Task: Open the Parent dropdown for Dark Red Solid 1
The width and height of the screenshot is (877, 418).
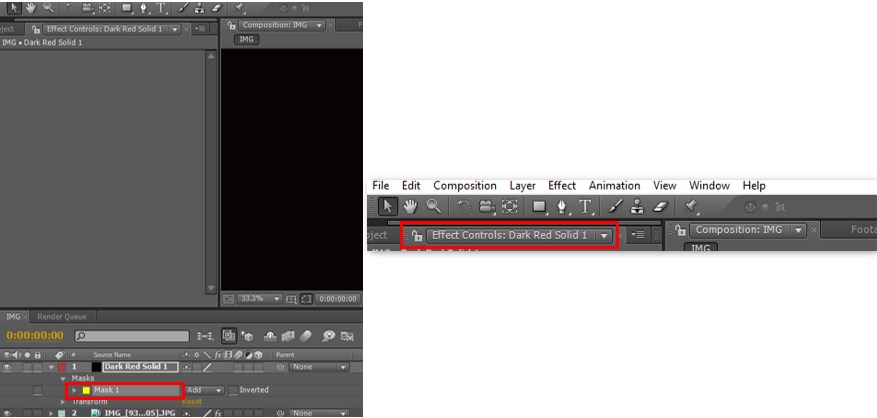Action: pyautogui.click(x=319, y=368)
